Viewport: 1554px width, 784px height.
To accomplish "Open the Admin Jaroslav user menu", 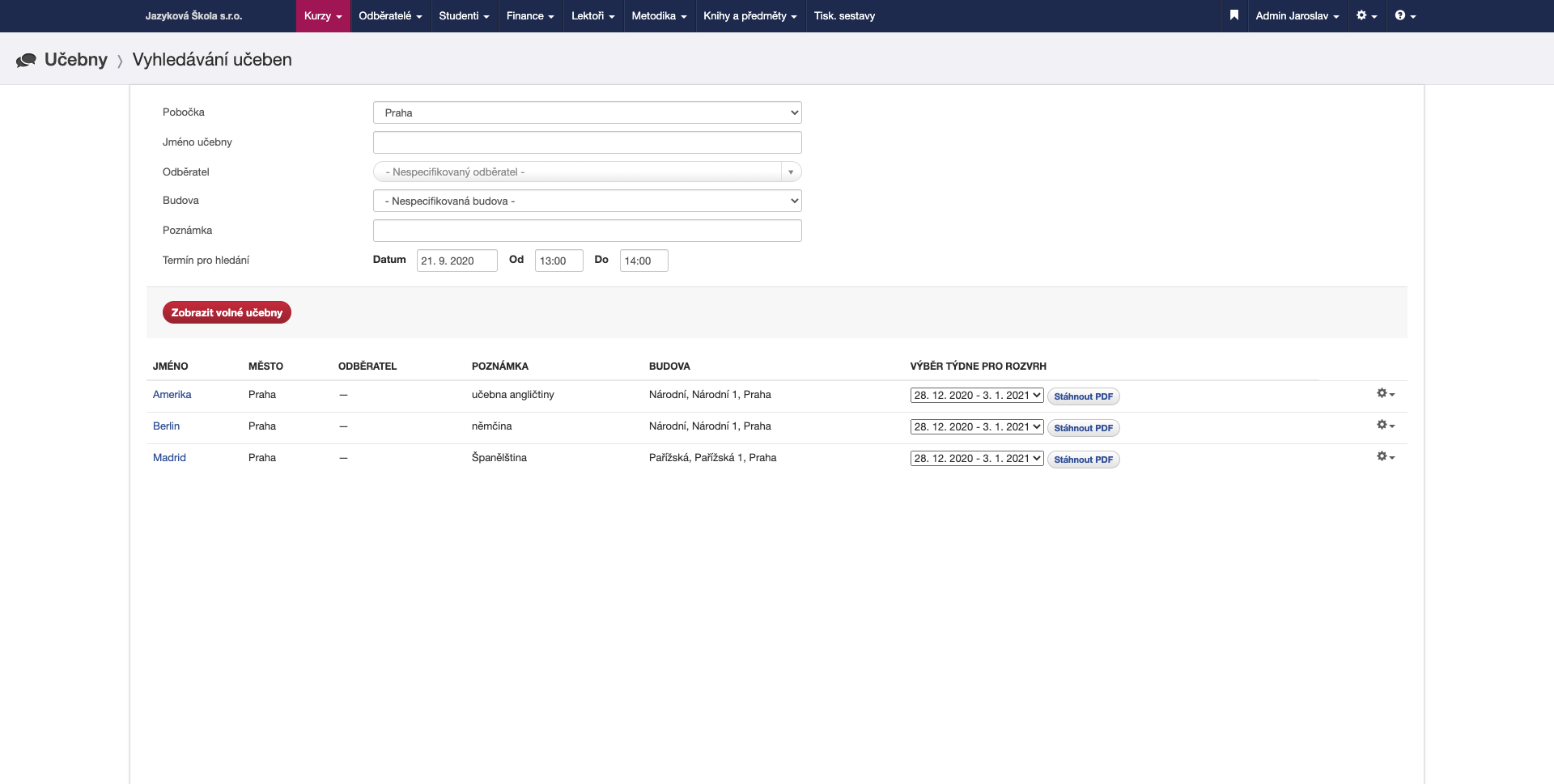I will pos(1297,16).
